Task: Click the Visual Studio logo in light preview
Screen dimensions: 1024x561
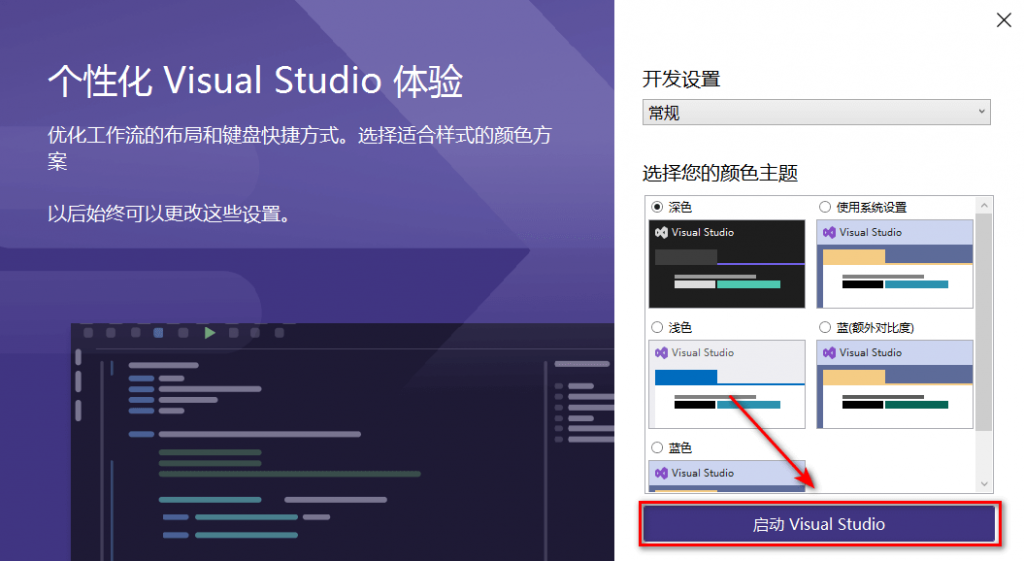Action: 662,353
